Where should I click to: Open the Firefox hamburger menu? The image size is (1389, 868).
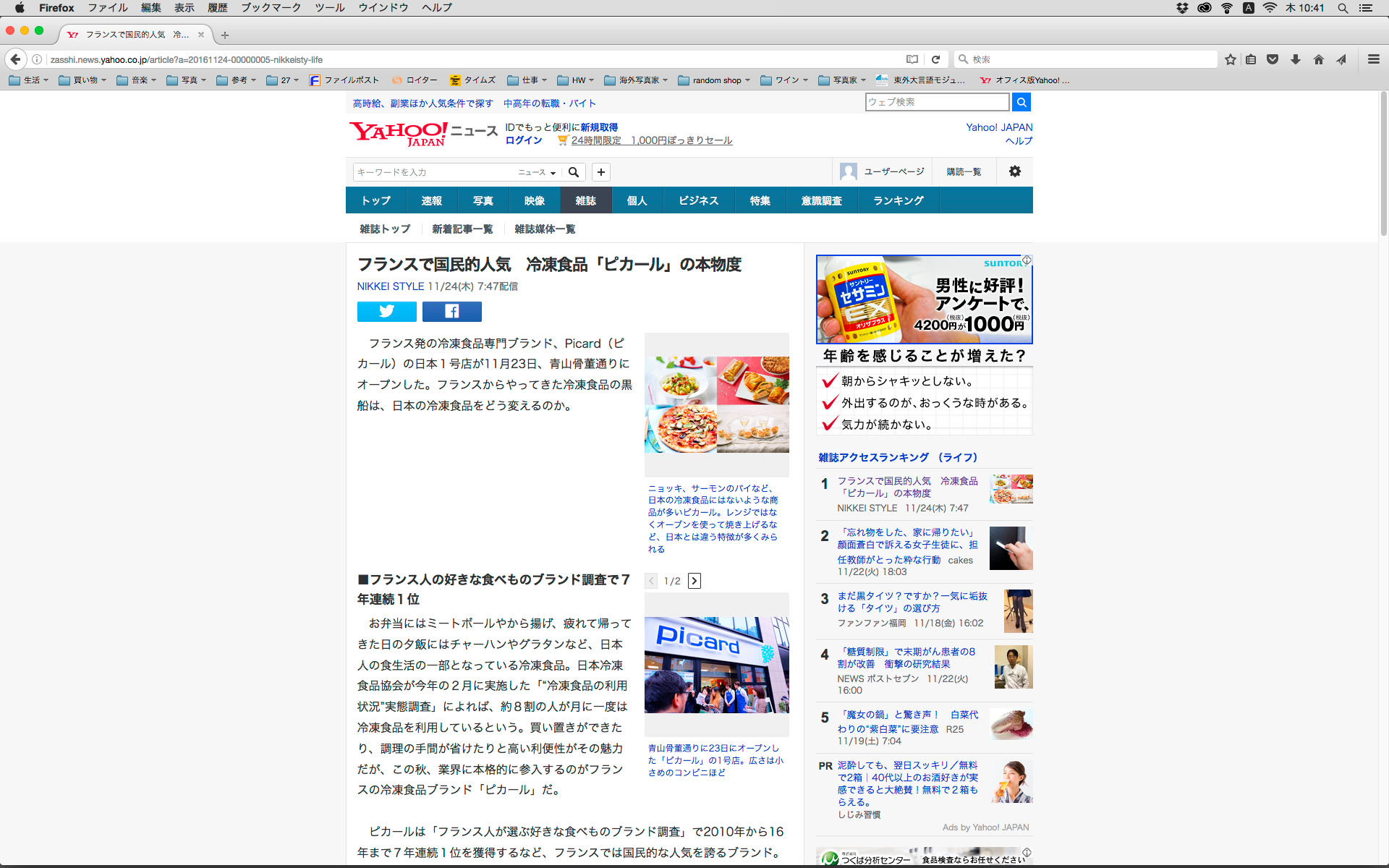(x=1373, y=59)
